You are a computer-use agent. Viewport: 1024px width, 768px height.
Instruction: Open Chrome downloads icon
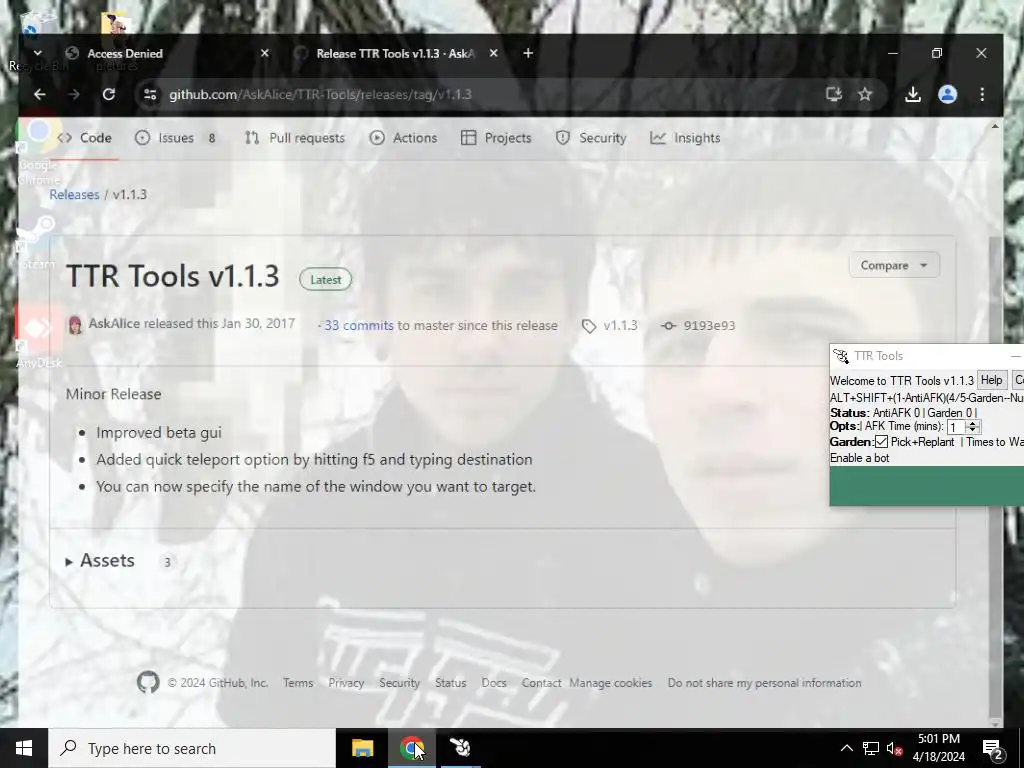click(913, 95)
